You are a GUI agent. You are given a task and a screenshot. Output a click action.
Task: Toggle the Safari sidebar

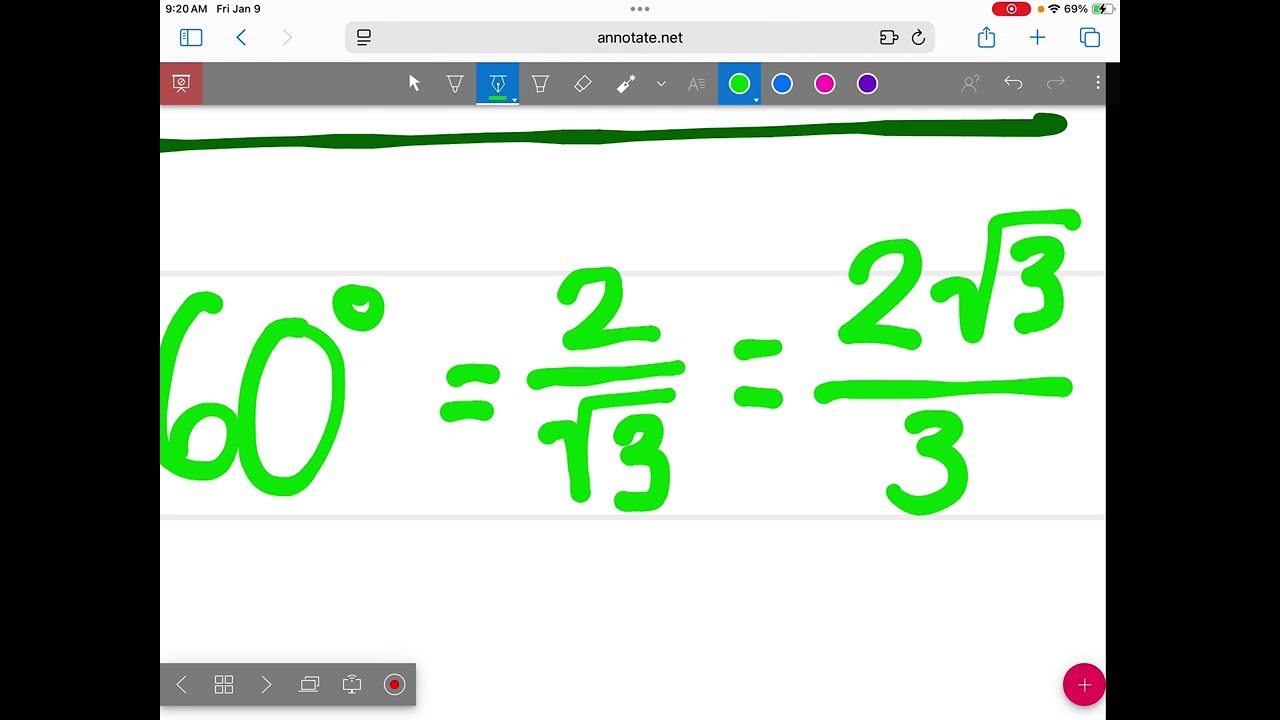point(191,37)
